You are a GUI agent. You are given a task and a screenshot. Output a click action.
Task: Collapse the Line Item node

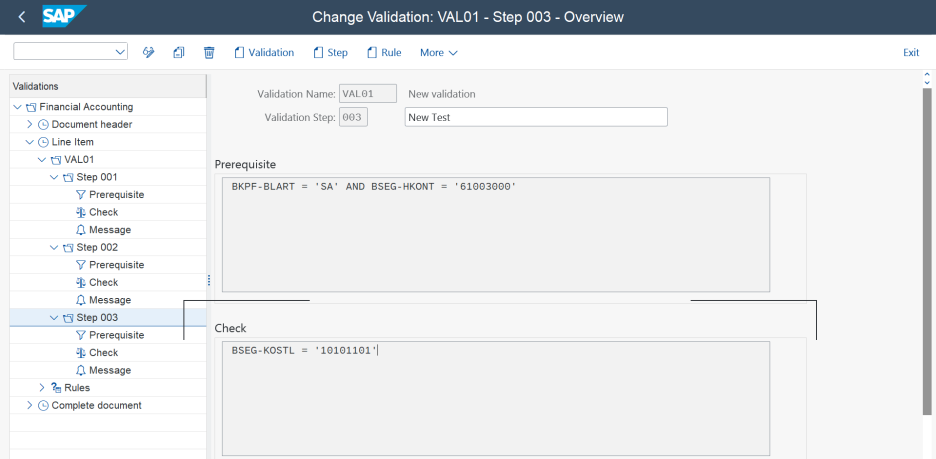29,142
